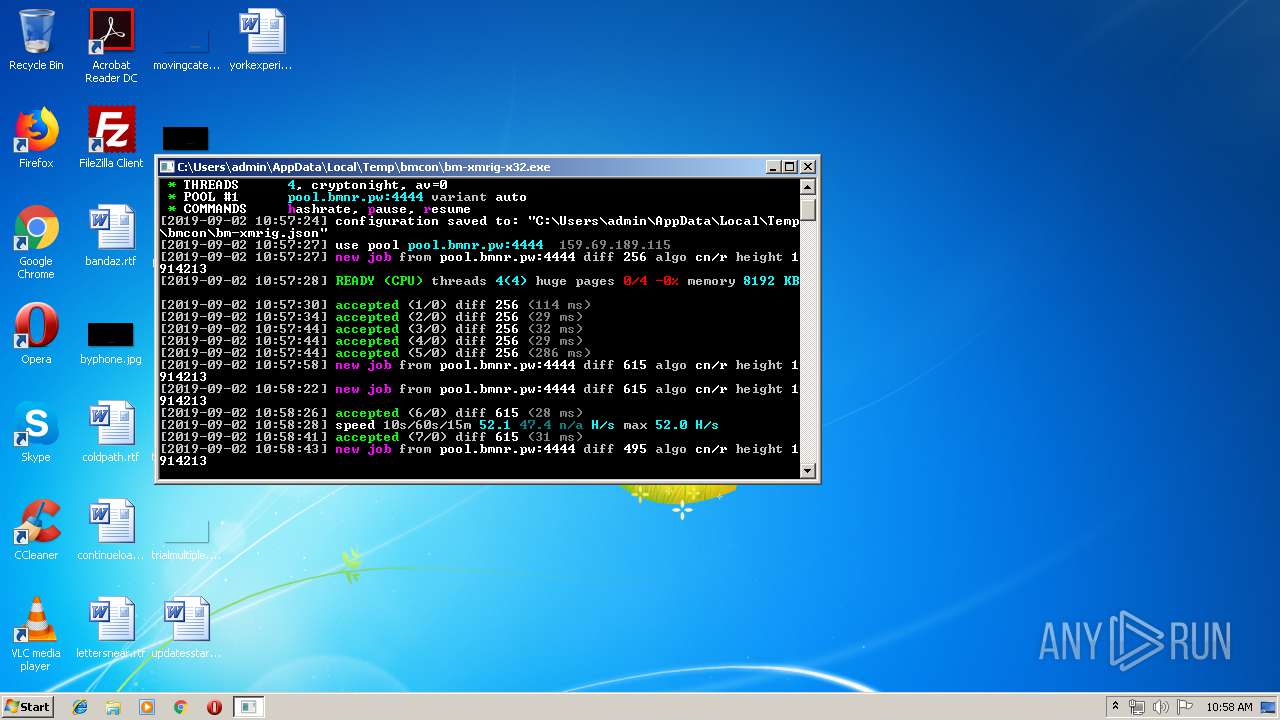Open the Recycle Bin desktop icon

[36, 40]
